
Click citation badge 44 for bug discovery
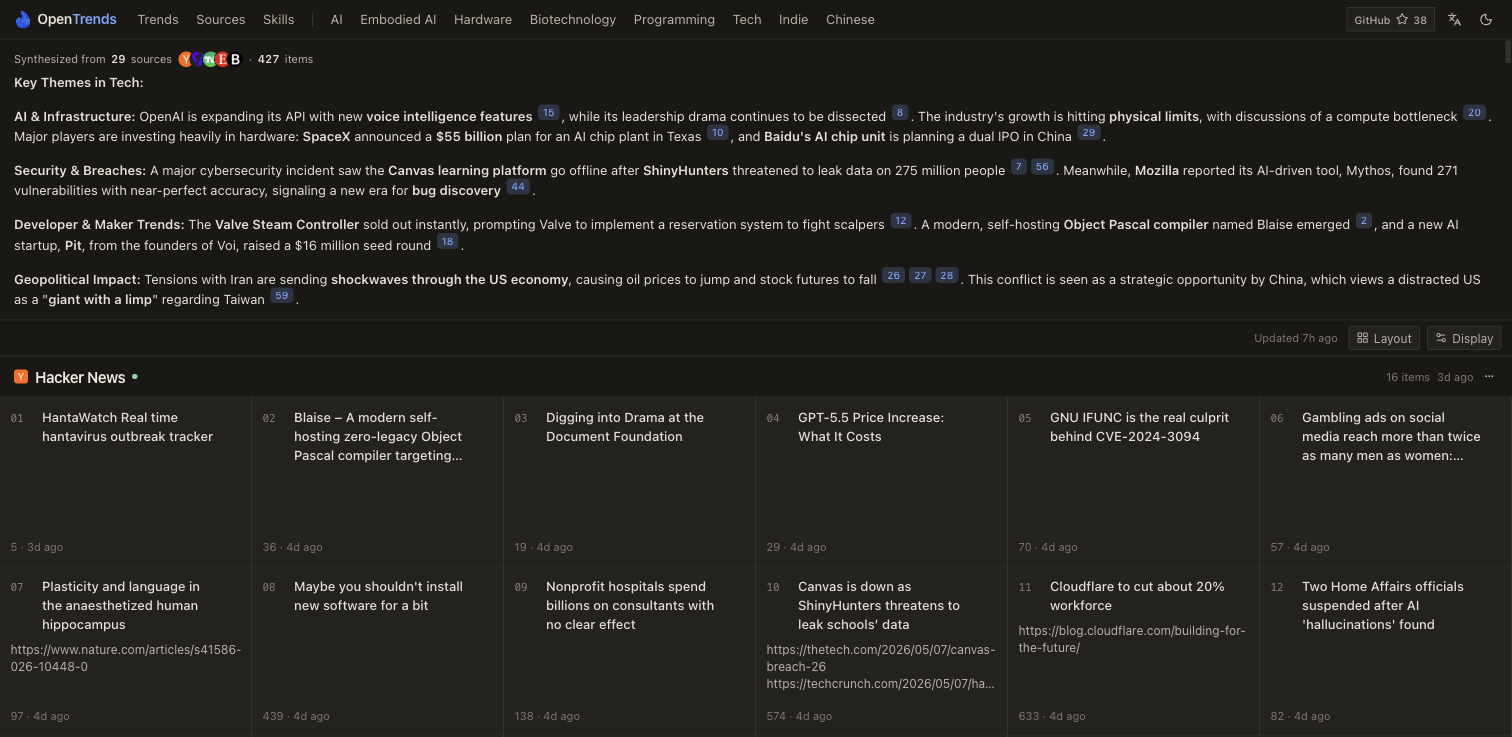click(x=517, y=187)
